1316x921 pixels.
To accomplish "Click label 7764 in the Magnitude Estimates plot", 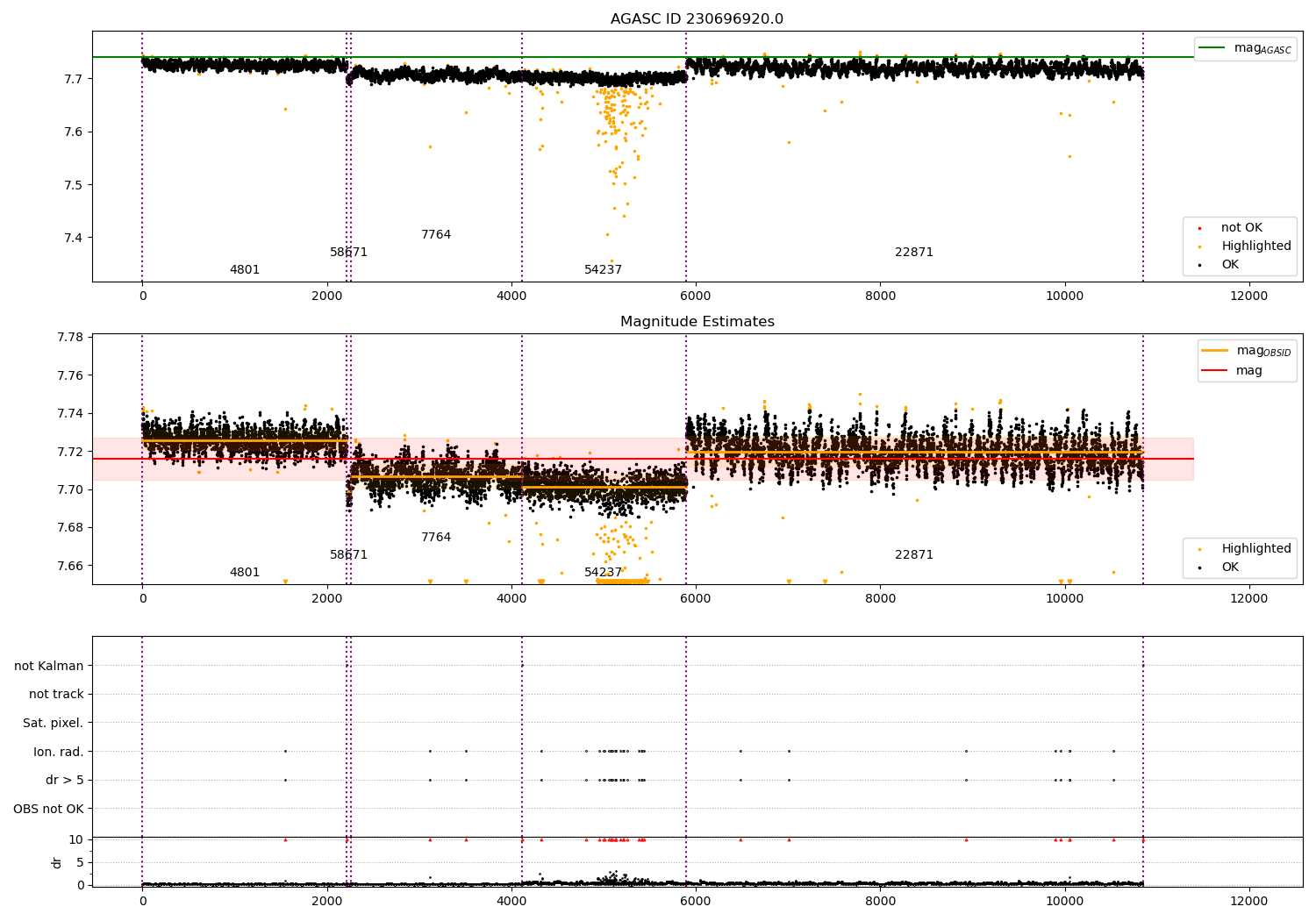I will (x=436, y=538).
